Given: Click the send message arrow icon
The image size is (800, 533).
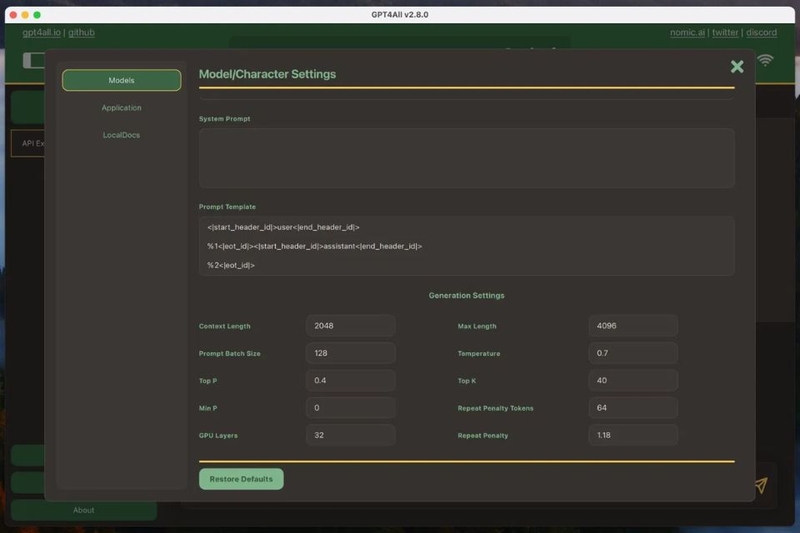Looking at the screenshot, I should click(761, 485).
